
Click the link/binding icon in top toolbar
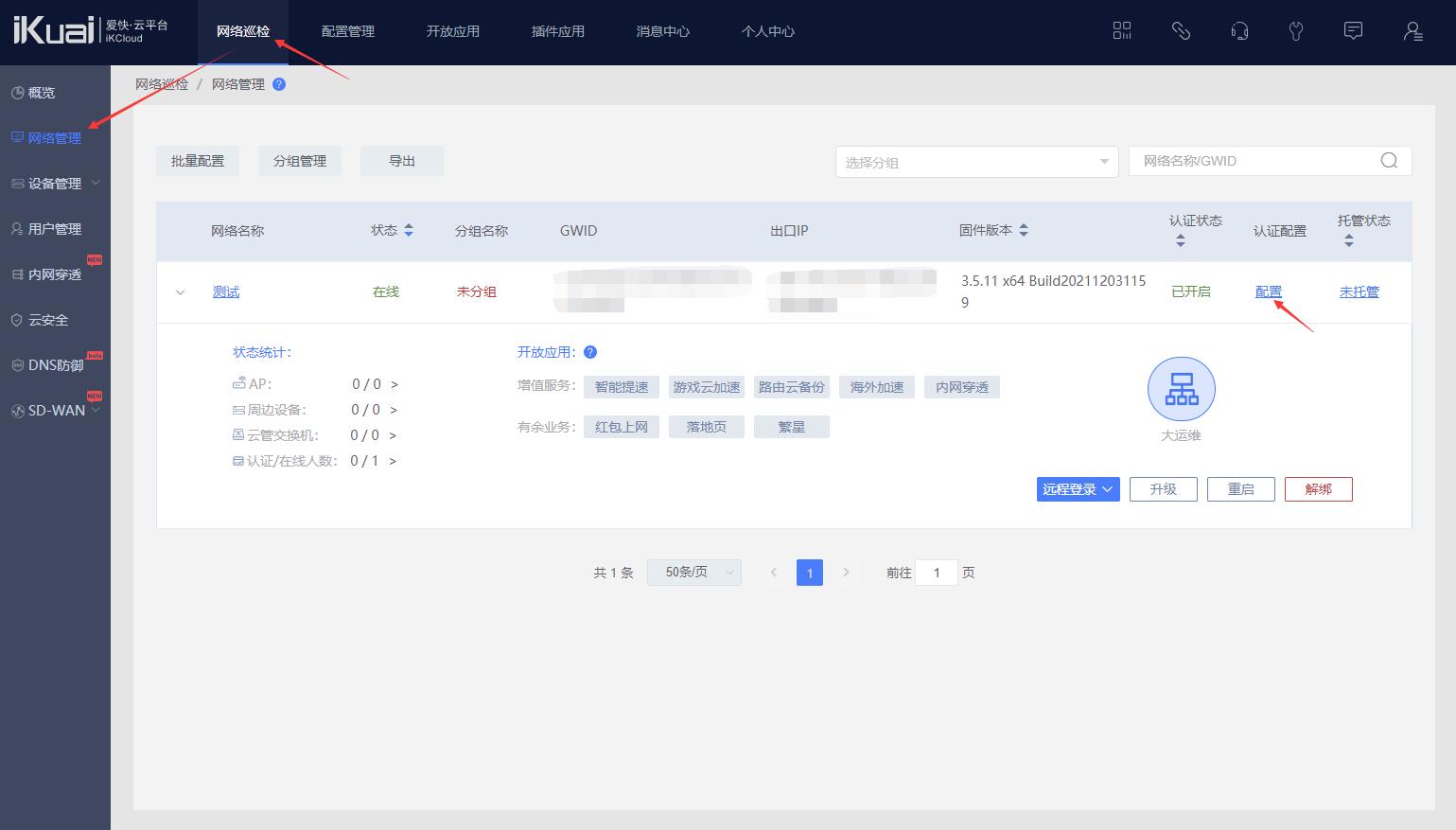1181,30
